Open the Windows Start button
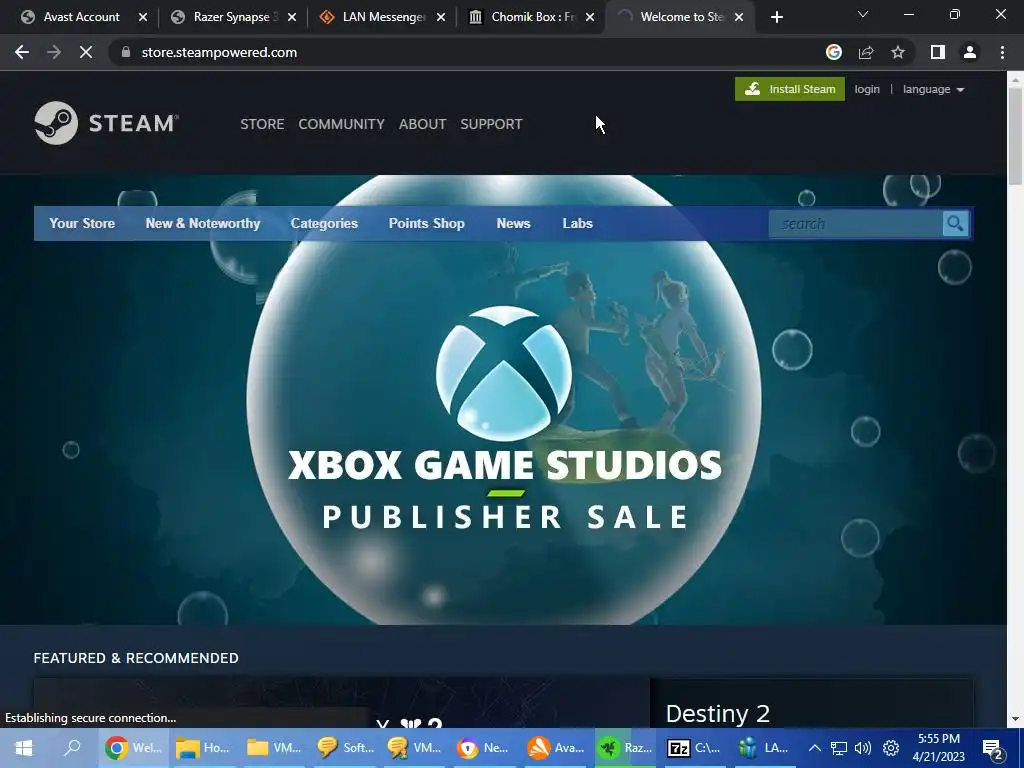 click(x=24, y=748)
